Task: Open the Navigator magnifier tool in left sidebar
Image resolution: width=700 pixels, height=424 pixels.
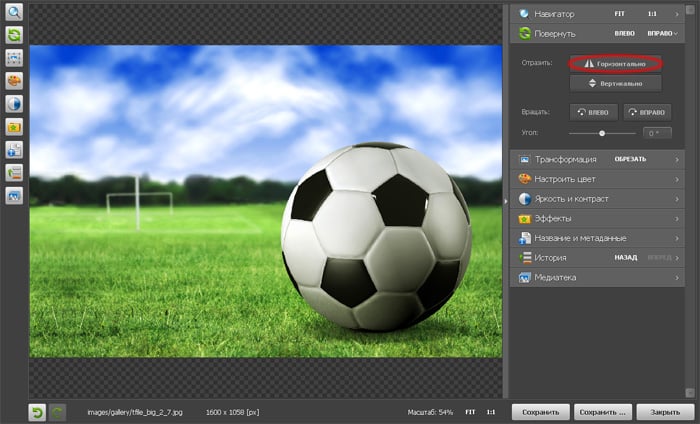Action: (x=14, y=13)
